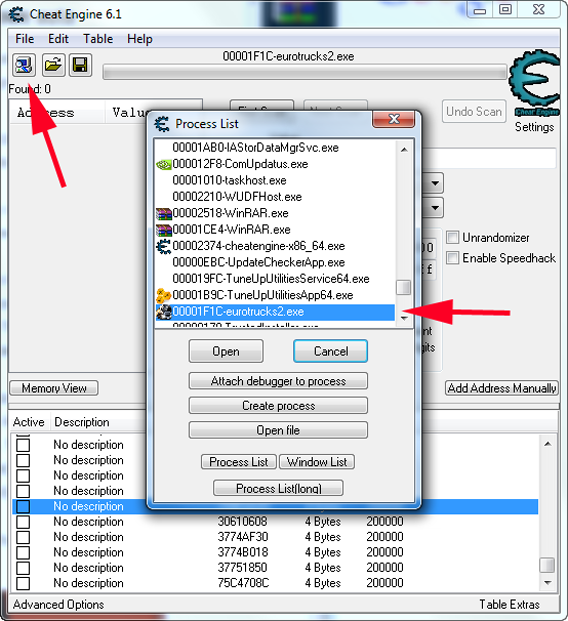Tick Active checkbox for address 3774B018

[x=23, y=552]
